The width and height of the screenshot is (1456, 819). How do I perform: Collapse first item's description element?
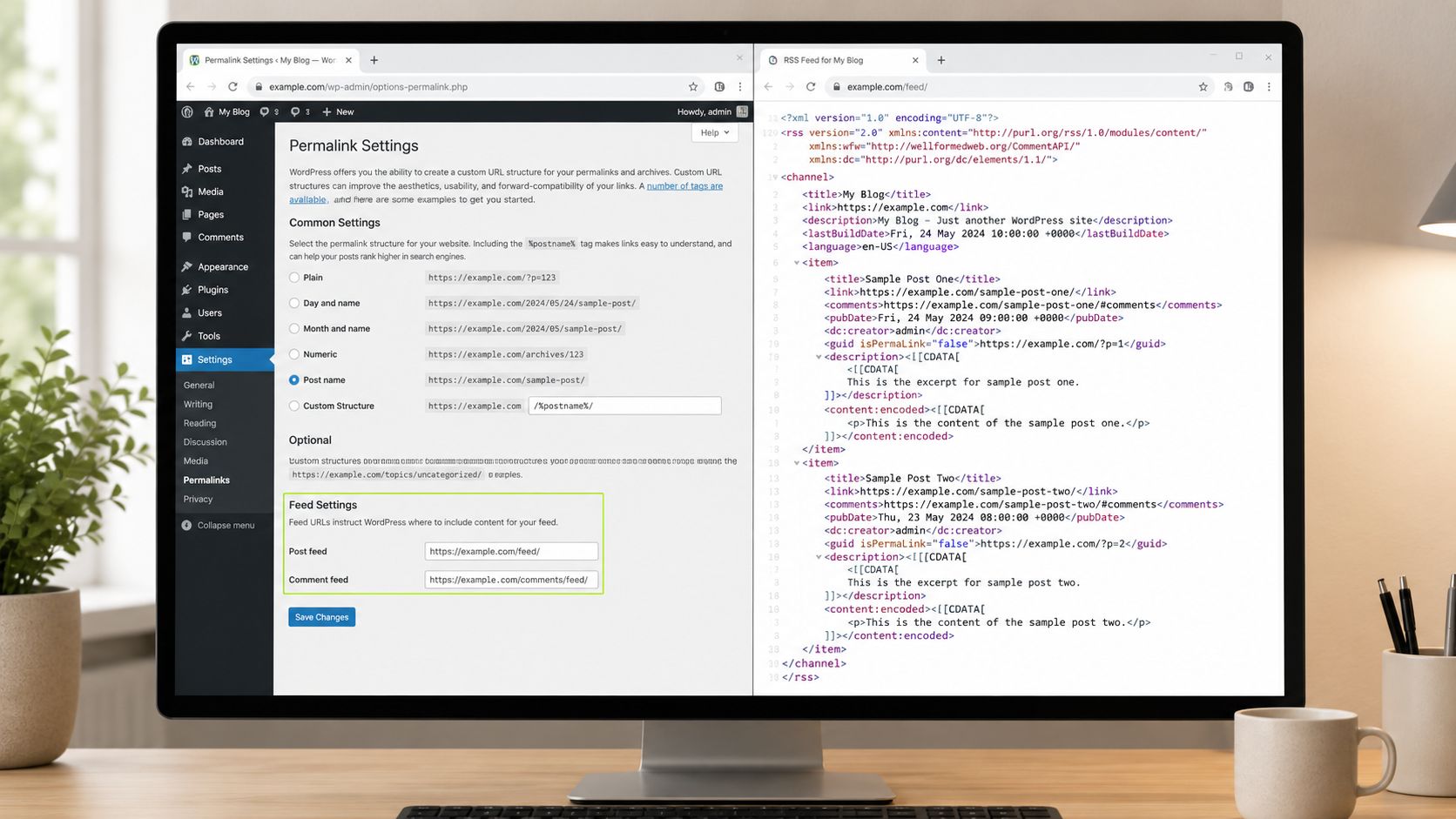coord(819,356)
